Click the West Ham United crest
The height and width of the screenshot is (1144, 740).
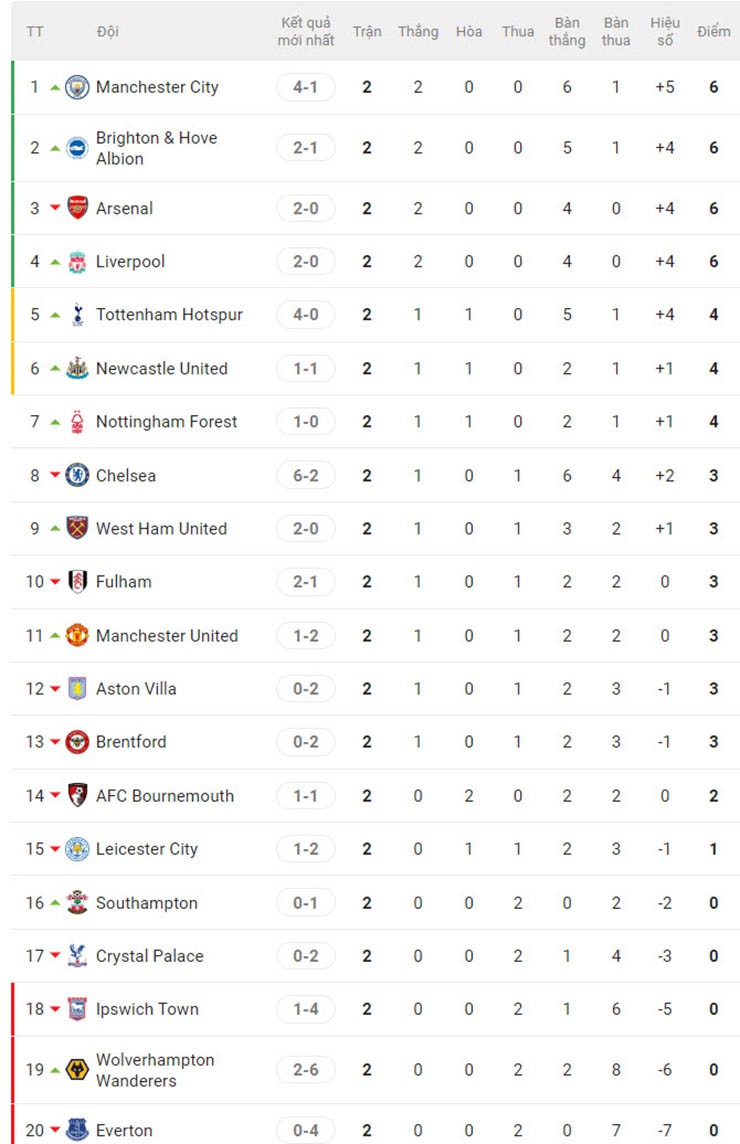coord(77,528)
